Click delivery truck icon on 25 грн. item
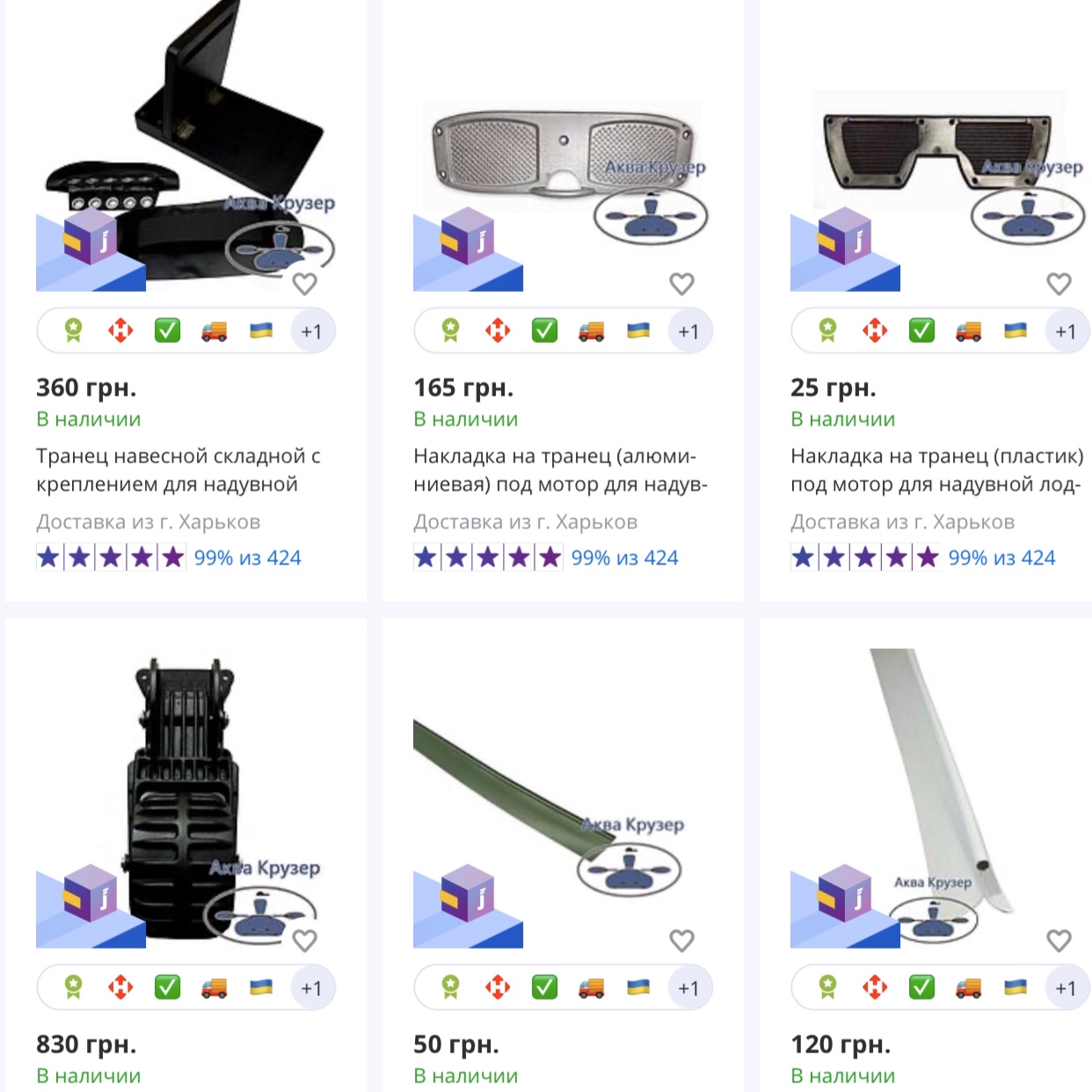Image resolution: width=1092 pixels, height=1092 pixels. [x=969, y=331]
